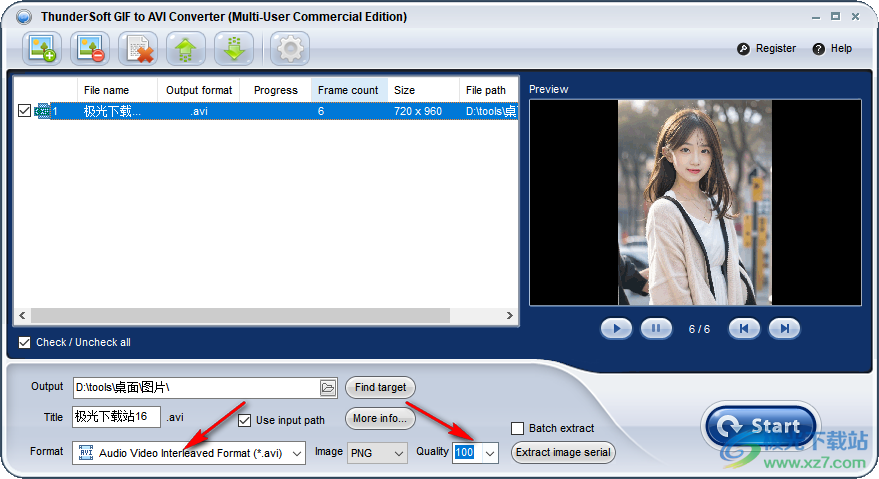Click the file list horizontal scrollbar thumb
This screenshot has width=879, height=479.
[x=240, y=315]
